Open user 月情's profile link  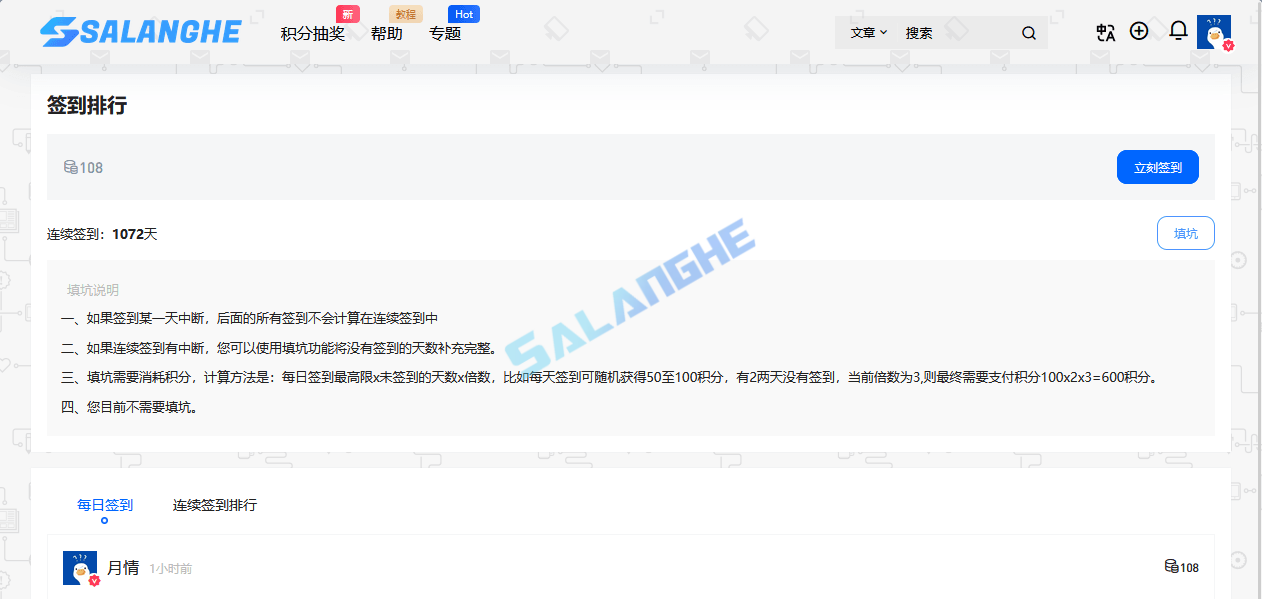coord(123,566)
